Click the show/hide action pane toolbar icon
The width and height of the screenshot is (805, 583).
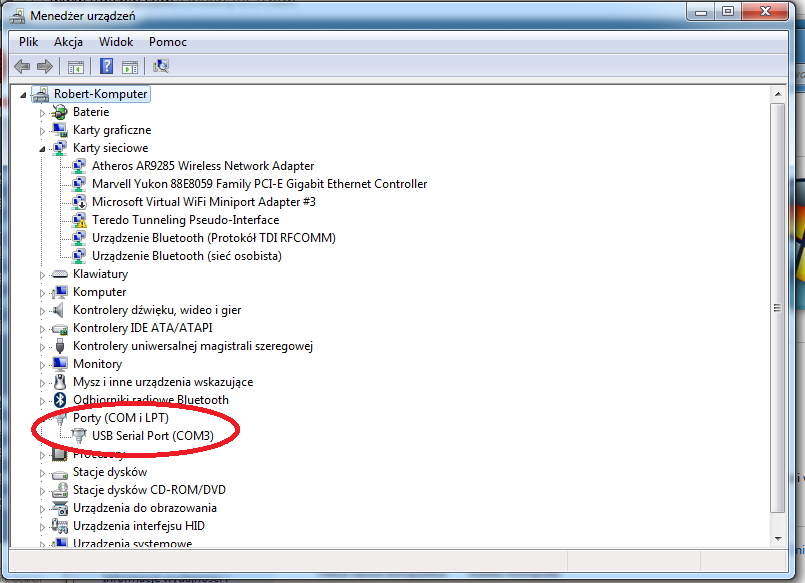(x=129, y=67)
